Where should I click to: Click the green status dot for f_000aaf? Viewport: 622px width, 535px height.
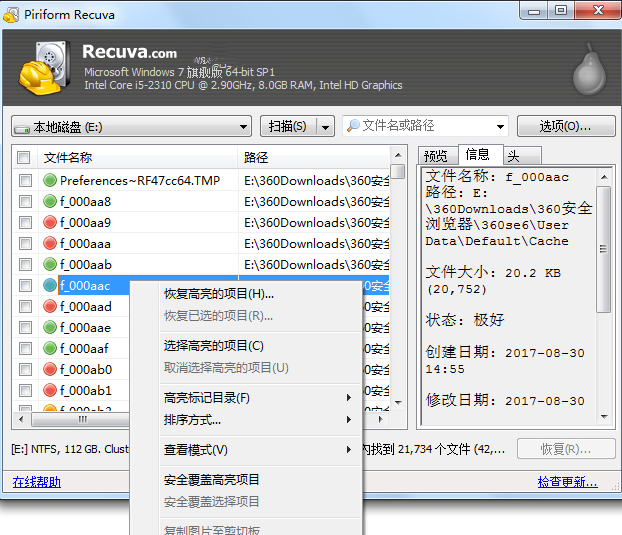tap(50, 348)
